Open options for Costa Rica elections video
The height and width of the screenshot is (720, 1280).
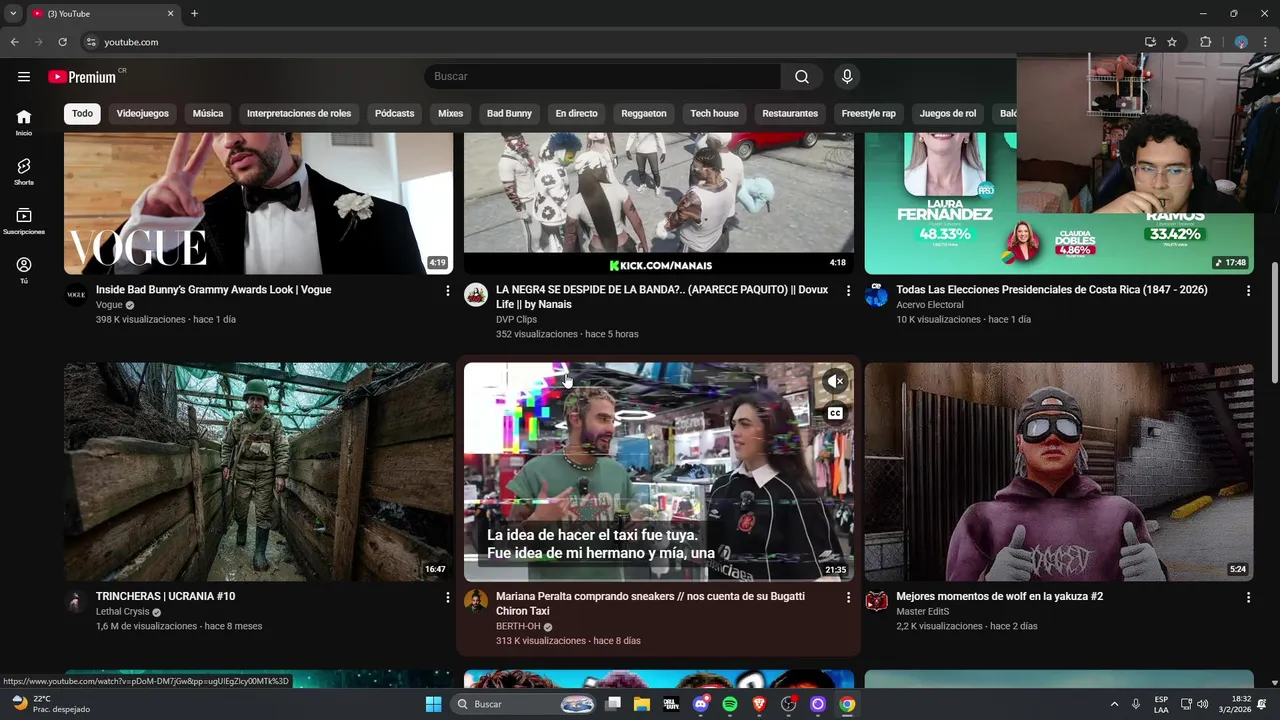pos(1248,290)
